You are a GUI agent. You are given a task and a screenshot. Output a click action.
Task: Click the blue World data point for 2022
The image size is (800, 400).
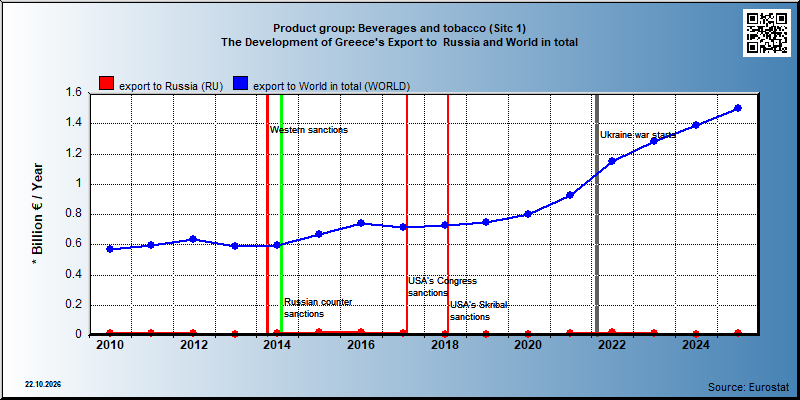pyautogui.click(x=612, y=161)
